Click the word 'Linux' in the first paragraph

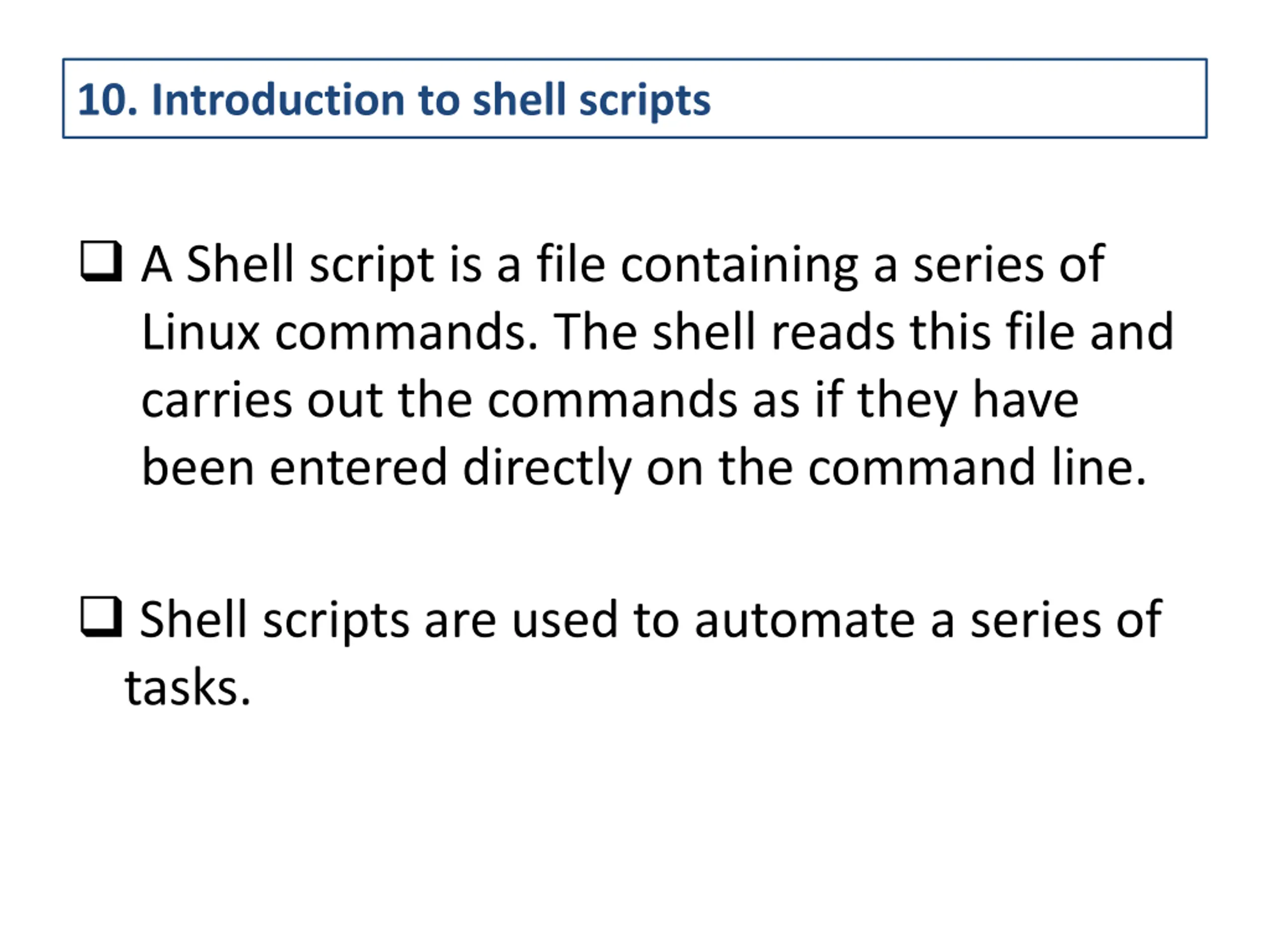coord(200,332)
